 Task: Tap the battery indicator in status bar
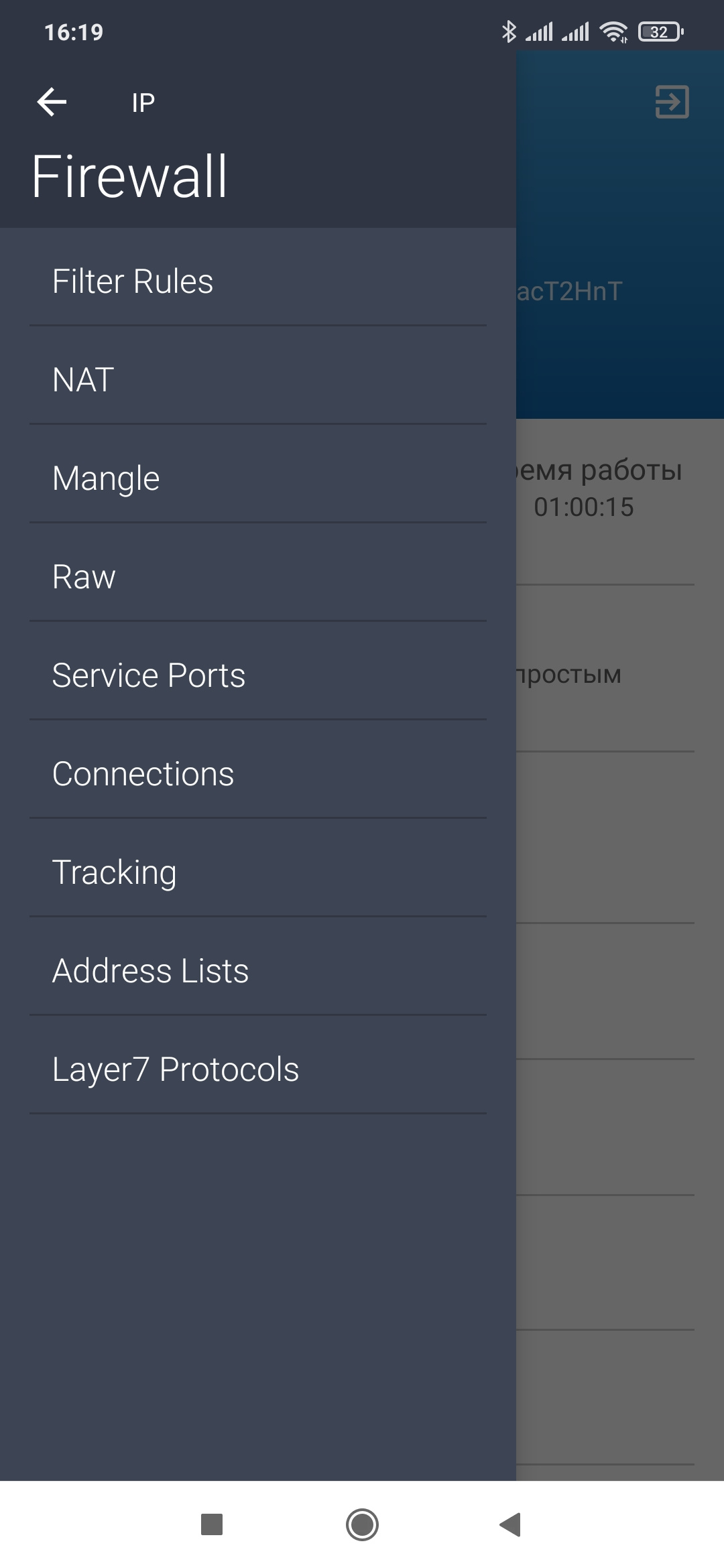pyautogui.click(x=660, y=31)
